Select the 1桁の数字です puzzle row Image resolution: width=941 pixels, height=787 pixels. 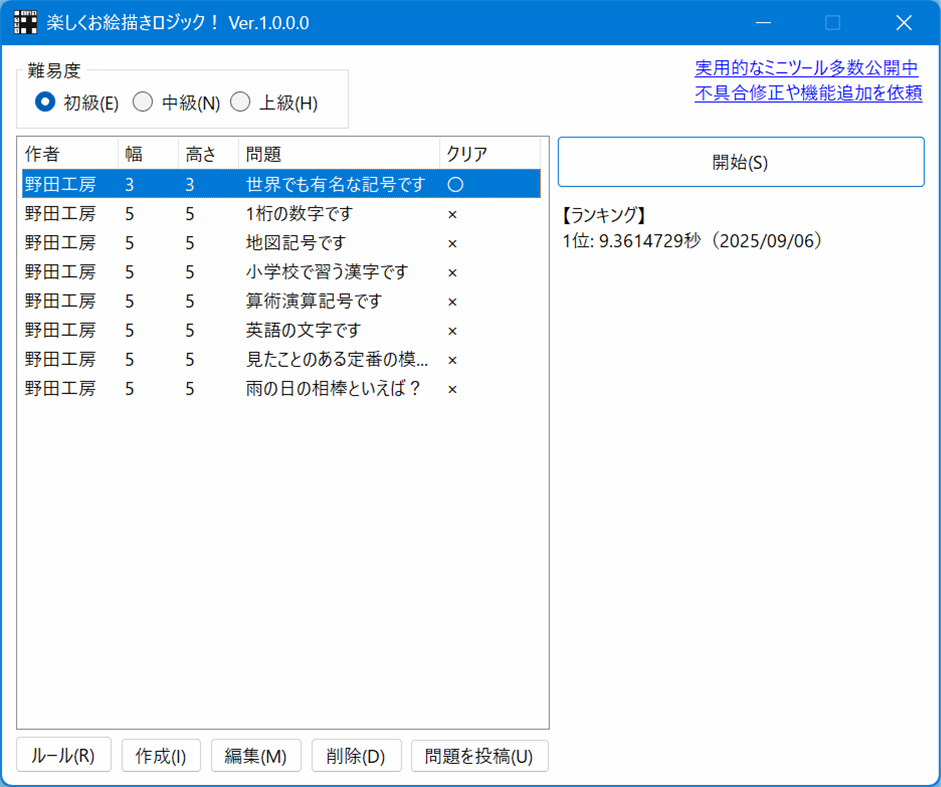tap(281, 213)
